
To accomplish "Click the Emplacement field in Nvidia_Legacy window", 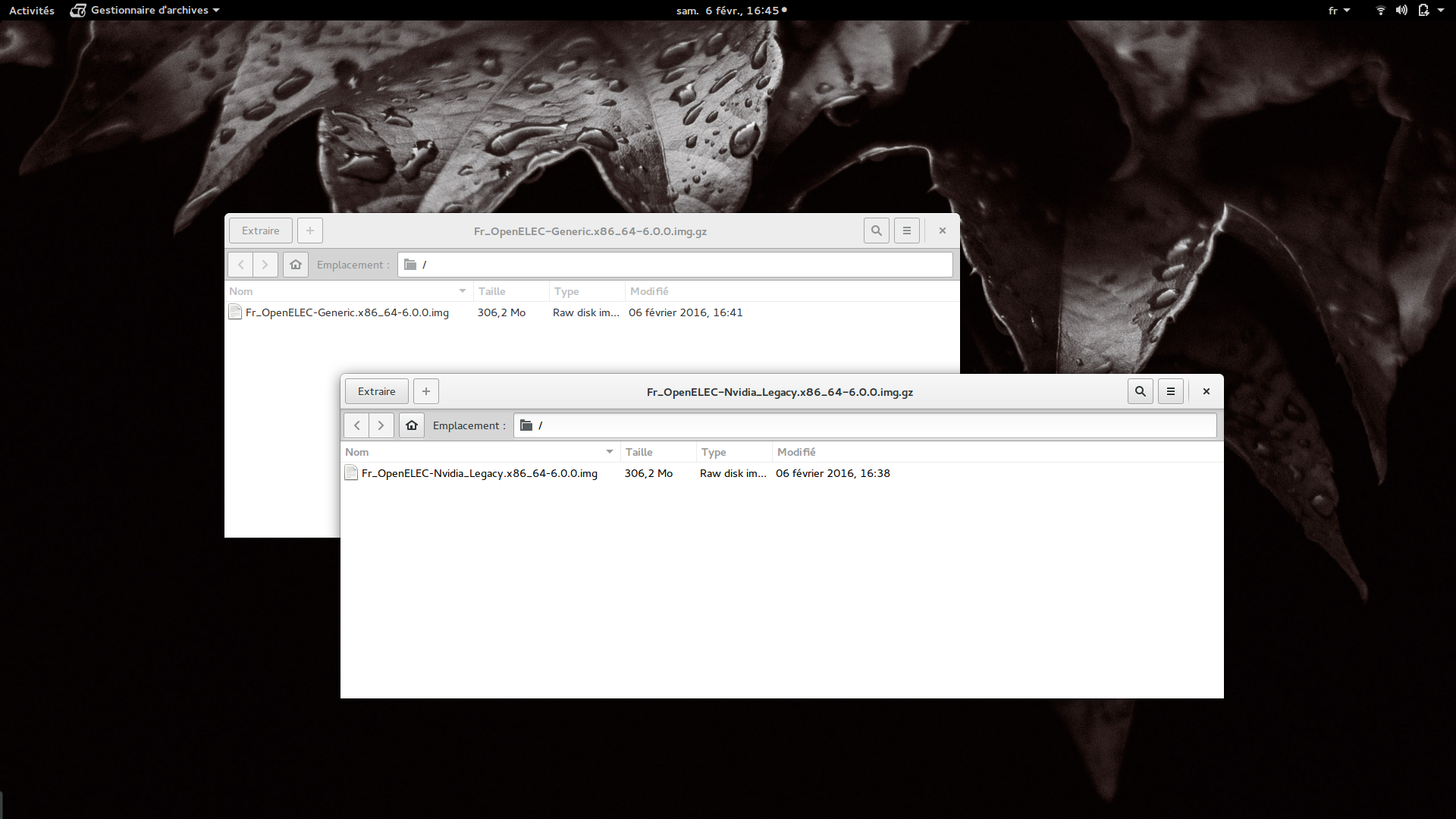I will click(x=865, y=425).
